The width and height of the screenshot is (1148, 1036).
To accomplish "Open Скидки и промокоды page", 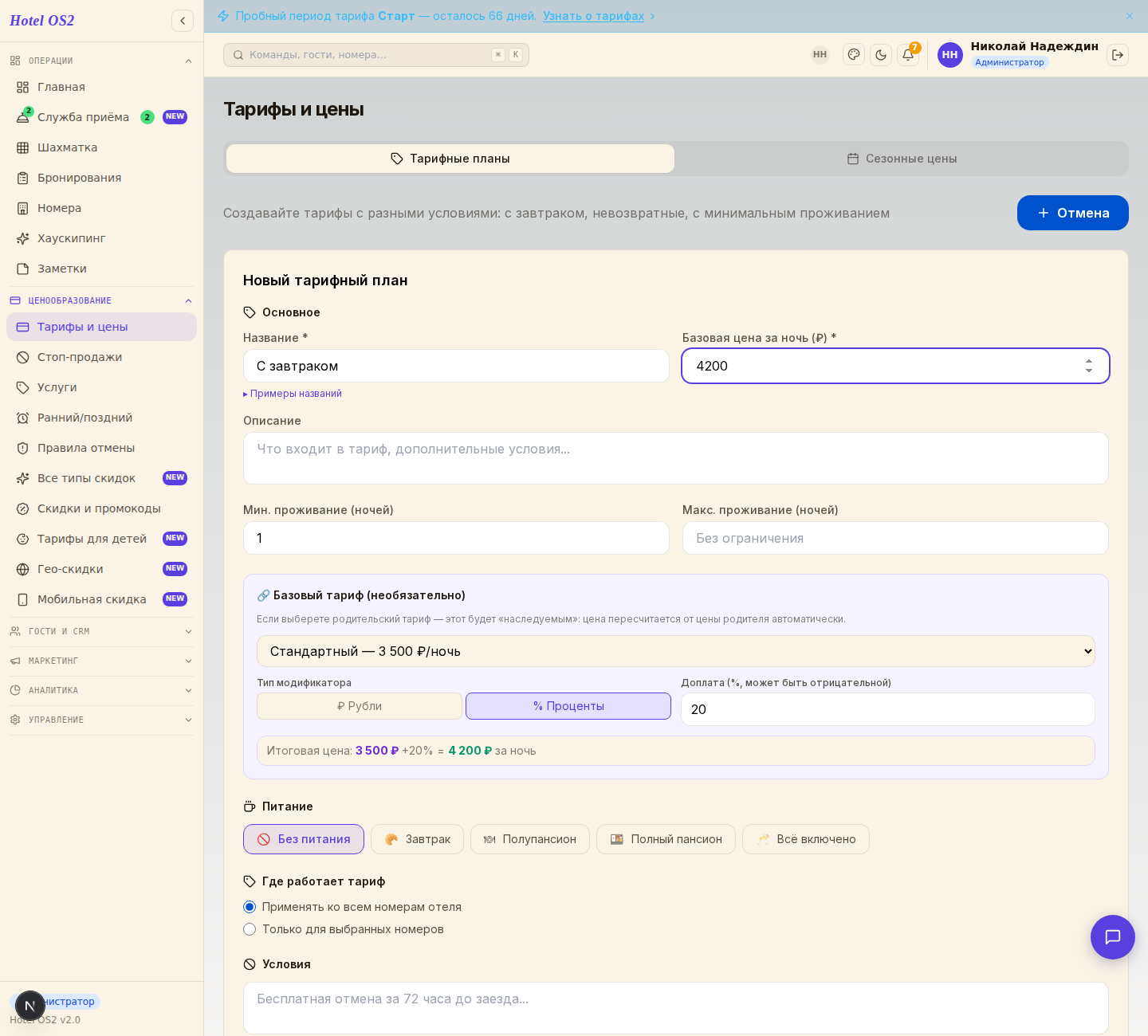I will [101, 508].
